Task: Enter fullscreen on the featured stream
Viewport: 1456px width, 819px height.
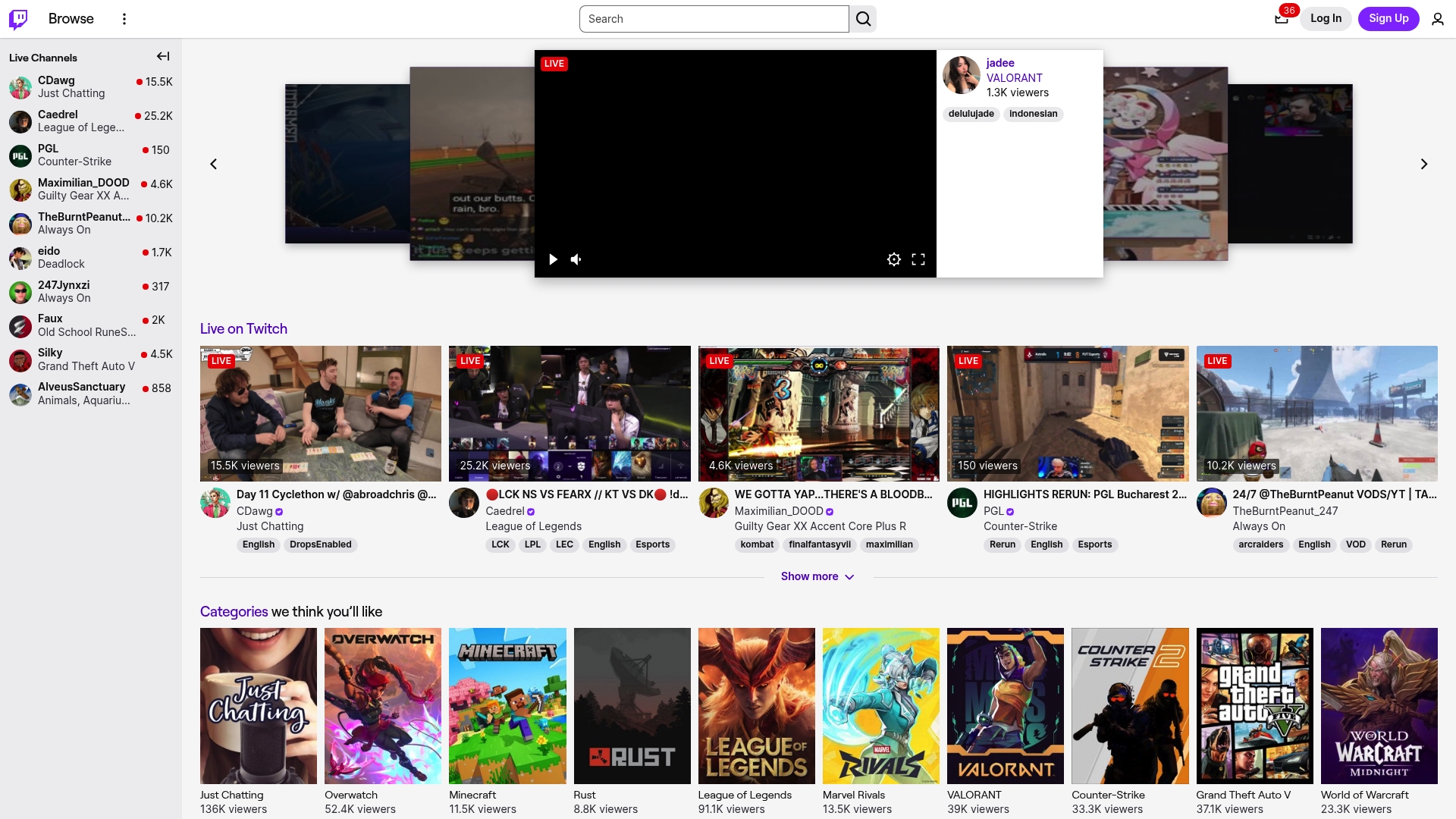Action: [918, 259]
